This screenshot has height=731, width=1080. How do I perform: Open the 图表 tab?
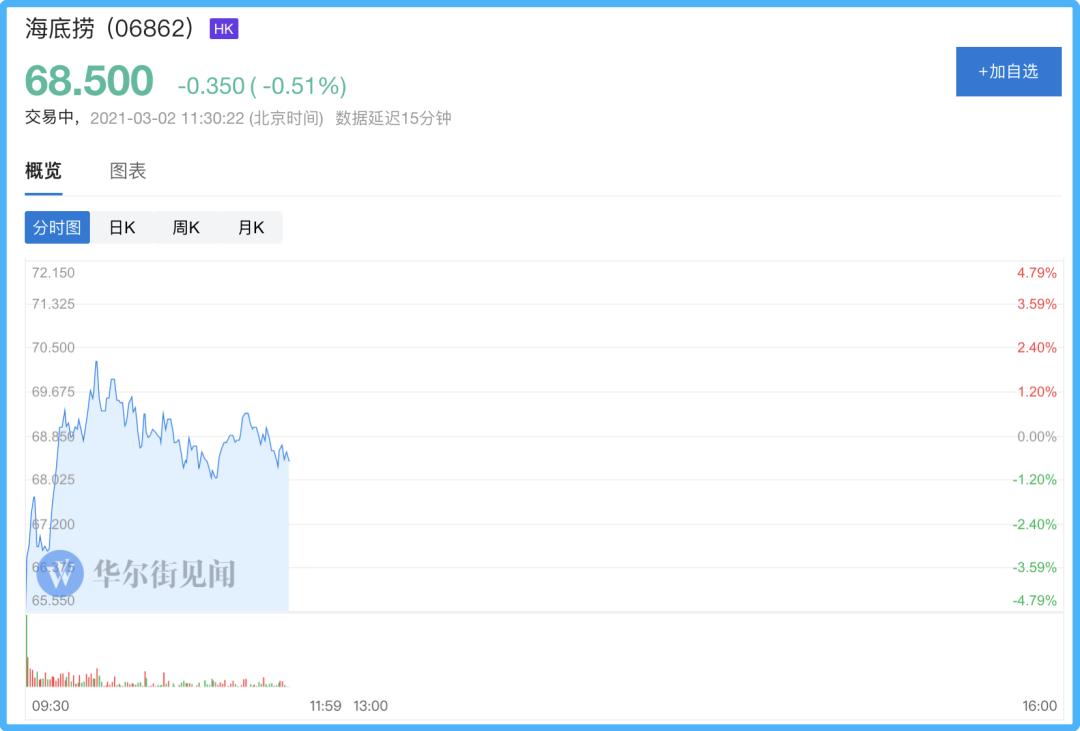pyautogui.click(x=128, y=171)
